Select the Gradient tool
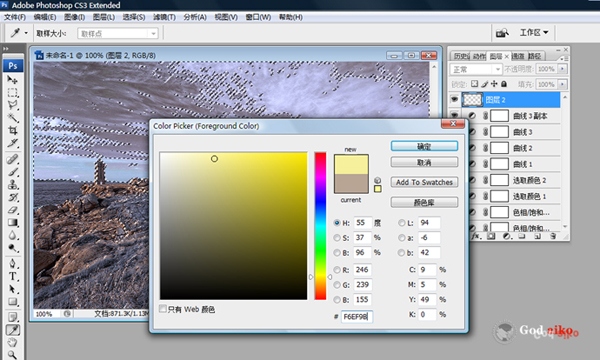 point(13,222)
